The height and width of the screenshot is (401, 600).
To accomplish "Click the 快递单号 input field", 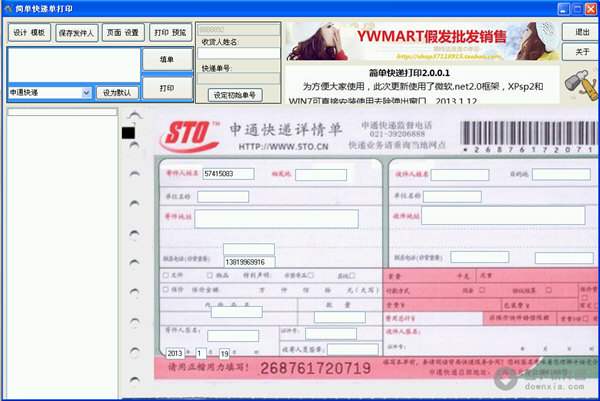I will (239, 78).
